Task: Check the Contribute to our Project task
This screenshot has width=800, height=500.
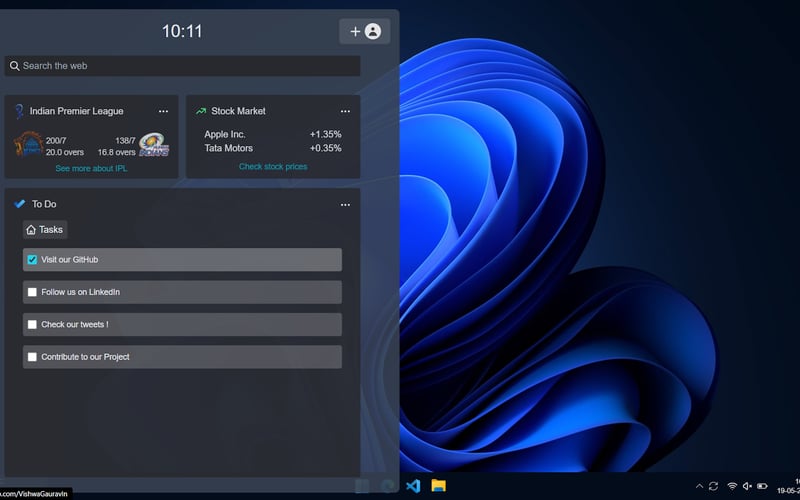Action: click(x=32, y=357)
